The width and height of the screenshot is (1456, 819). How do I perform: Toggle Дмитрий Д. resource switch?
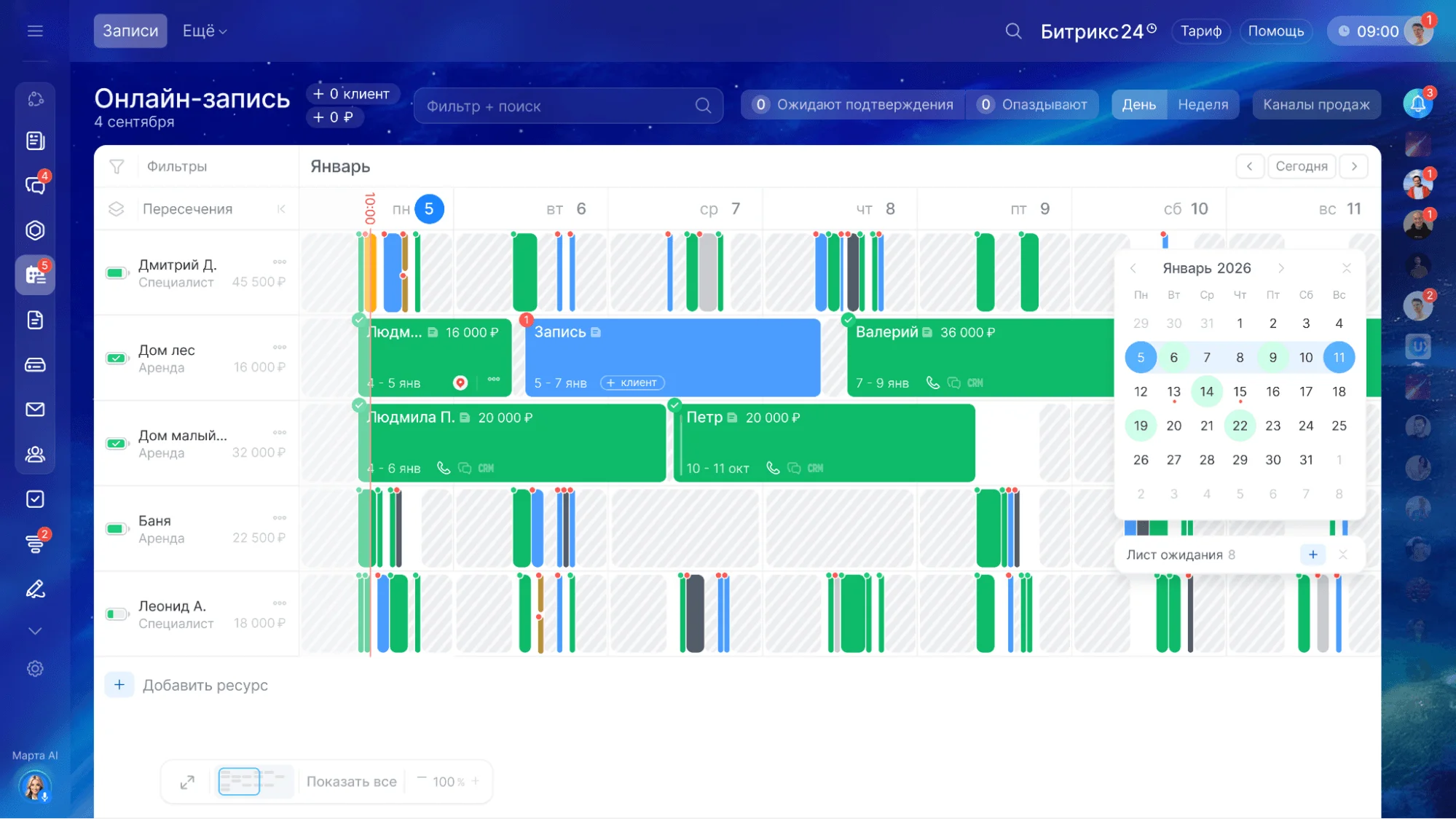117,273
